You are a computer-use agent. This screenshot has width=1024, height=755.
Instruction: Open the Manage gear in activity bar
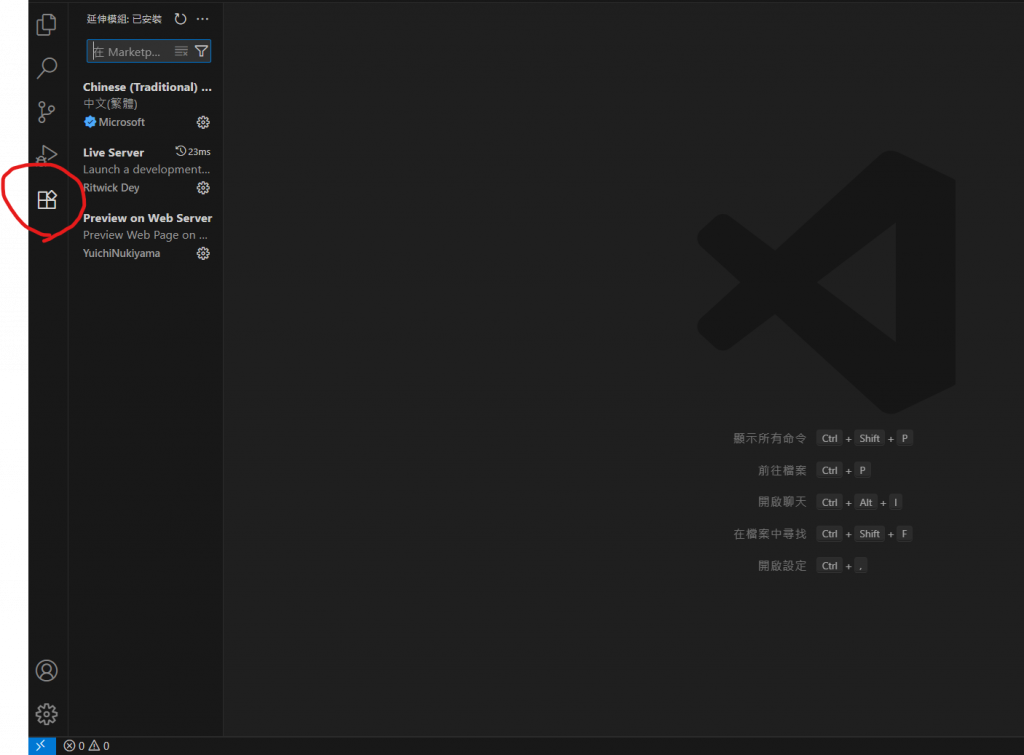(x=46, y=714)
